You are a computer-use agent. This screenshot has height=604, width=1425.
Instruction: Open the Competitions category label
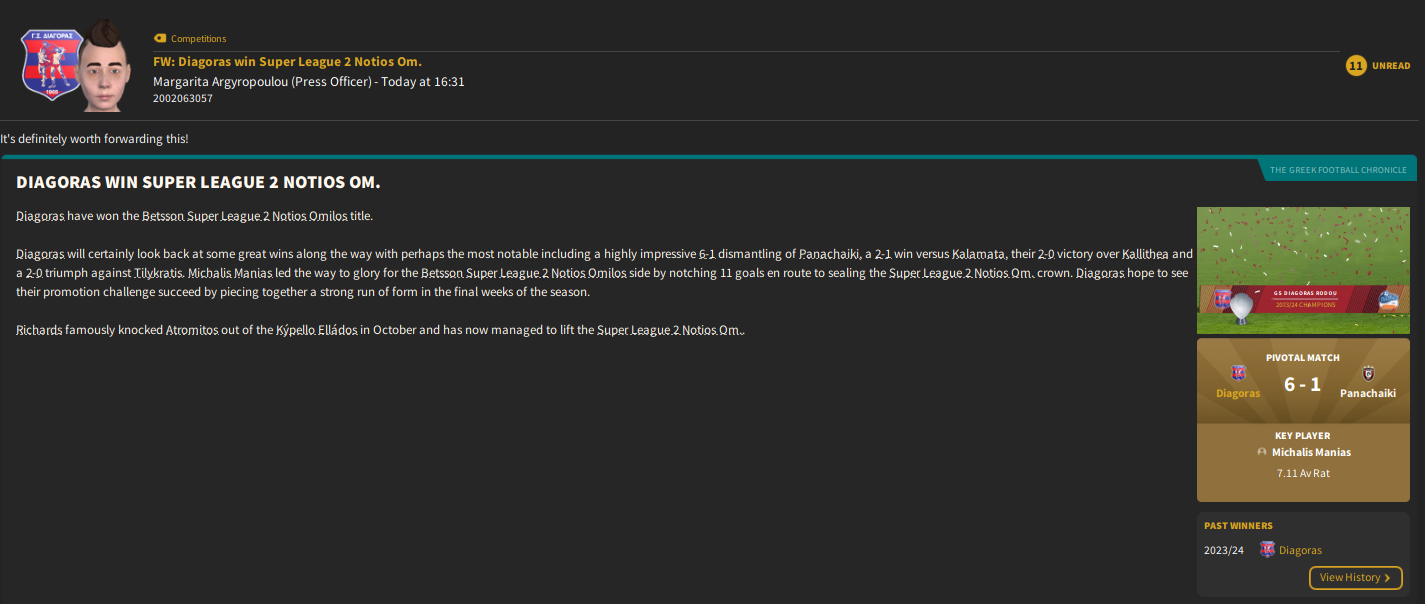(x=198, y=39)
